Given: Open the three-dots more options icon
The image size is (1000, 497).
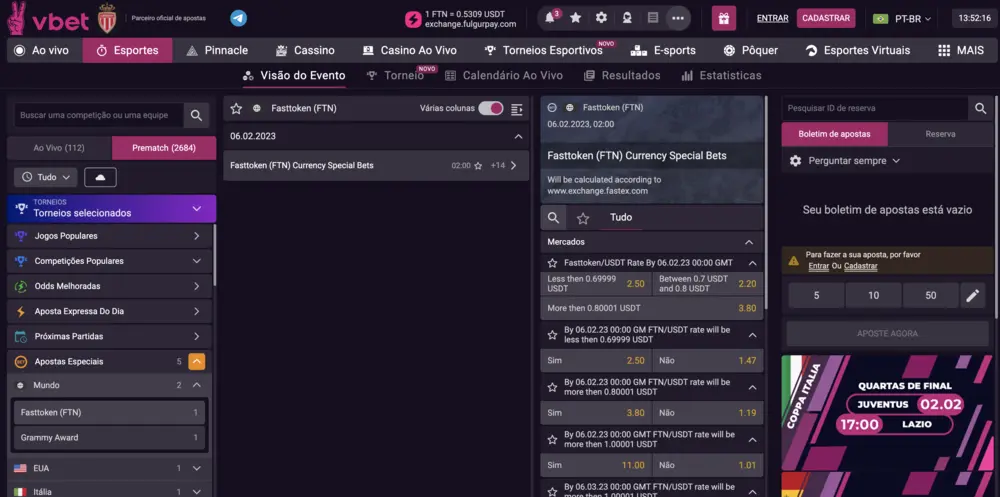Looking at the screenshot, I should pos(677,18).
